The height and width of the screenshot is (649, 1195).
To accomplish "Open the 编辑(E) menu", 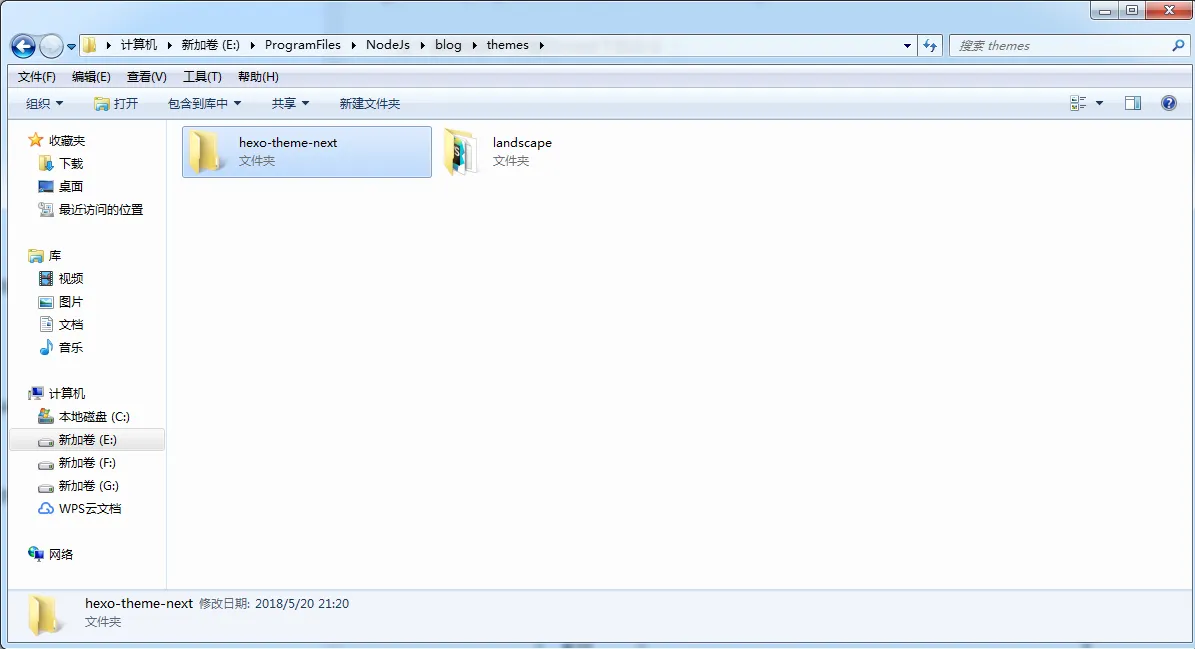I will coord(91,77).
